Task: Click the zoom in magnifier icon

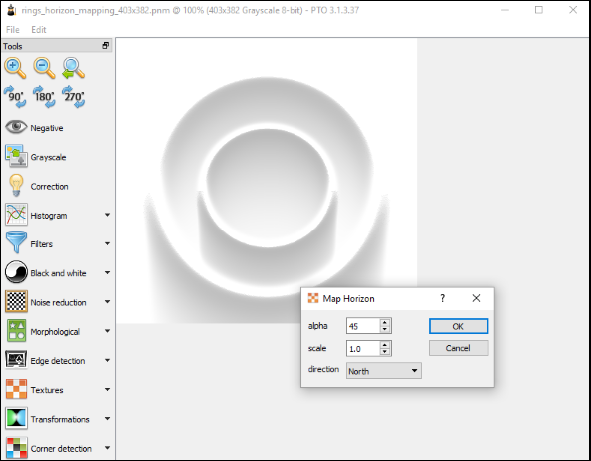Action: tap(15, 68)
